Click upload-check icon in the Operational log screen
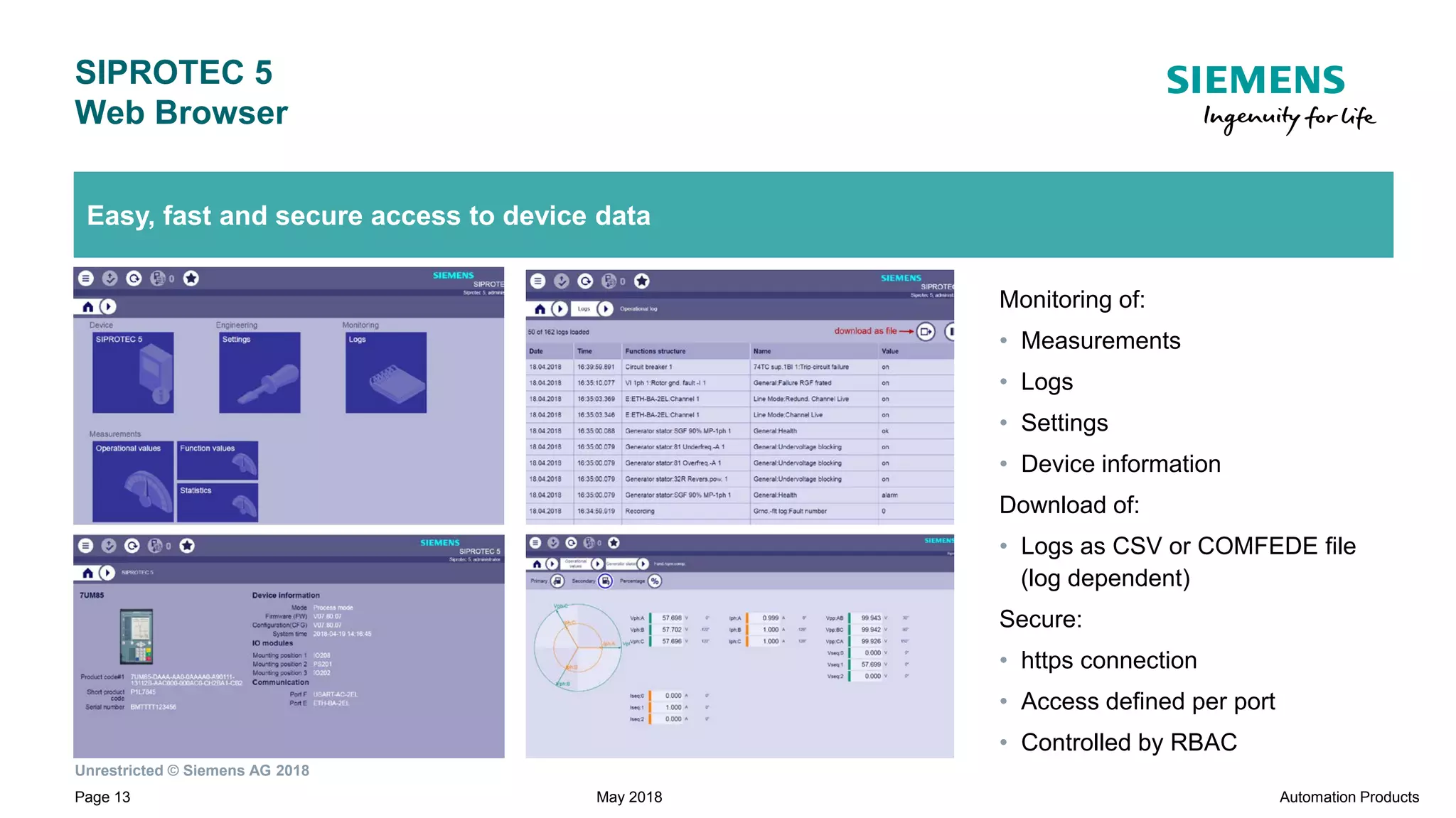The image size is (1456, 818). [x=562, y=281]
